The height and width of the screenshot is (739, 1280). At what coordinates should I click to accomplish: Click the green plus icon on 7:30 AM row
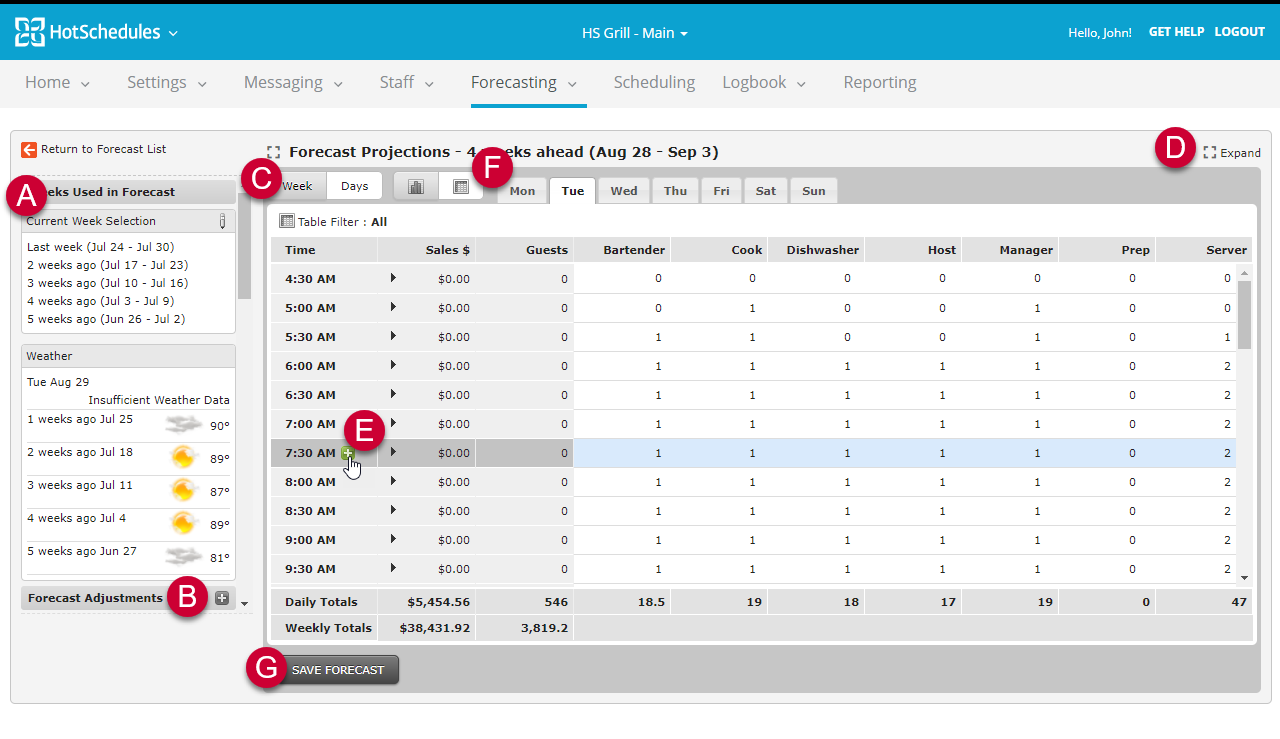coord(348,453)
